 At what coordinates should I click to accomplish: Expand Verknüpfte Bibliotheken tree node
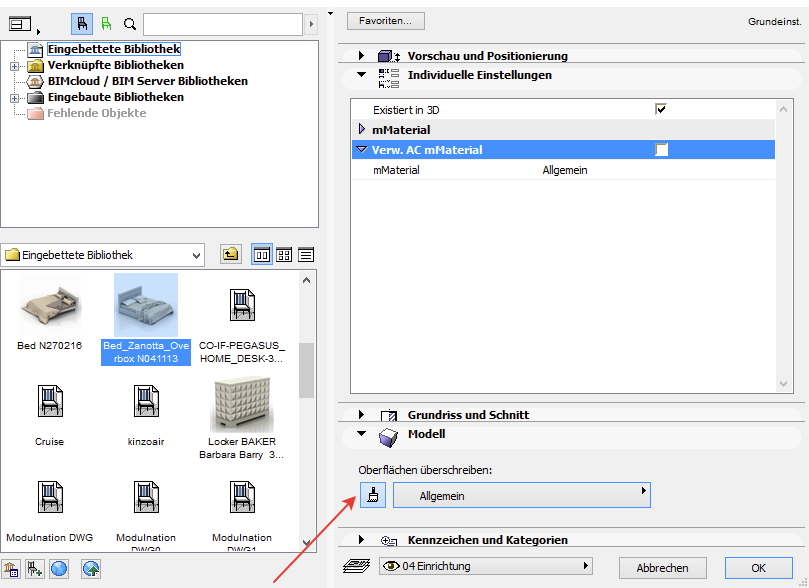(x=14, y=66)
